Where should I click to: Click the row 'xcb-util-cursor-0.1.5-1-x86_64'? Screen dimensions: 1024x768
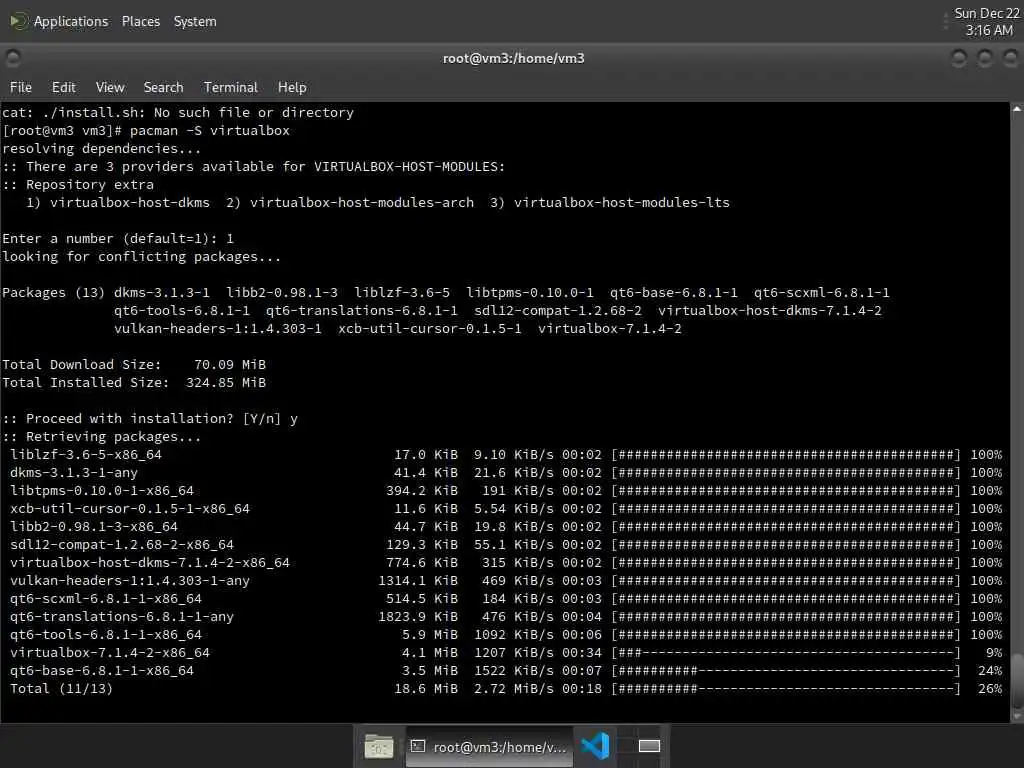coord(506,508)
